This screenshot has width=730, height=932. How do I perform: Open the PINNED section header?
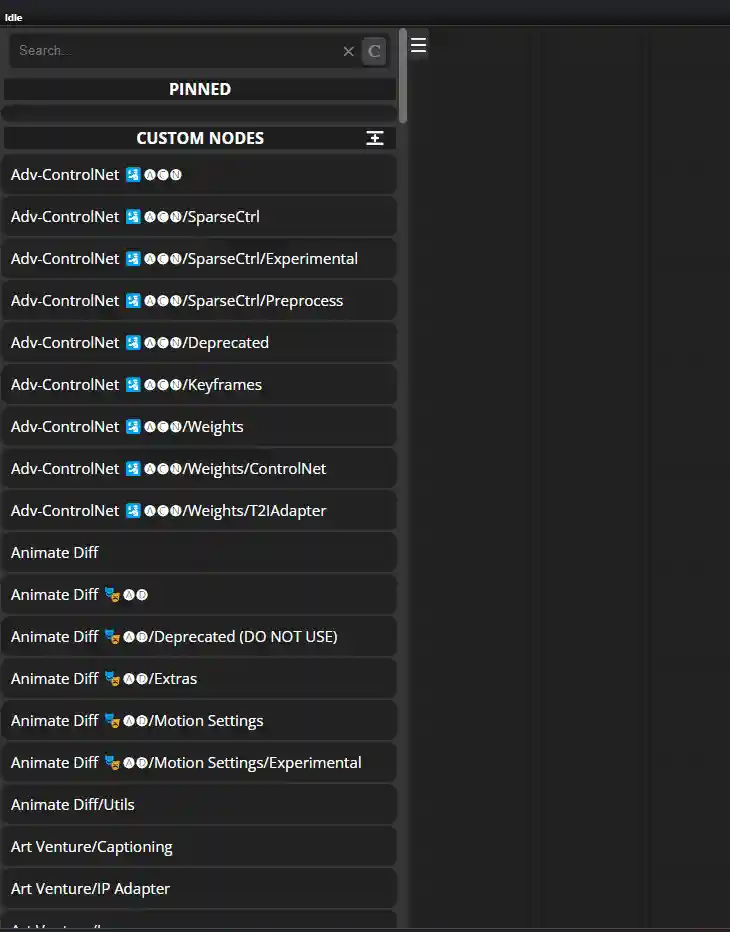(200, 89)
